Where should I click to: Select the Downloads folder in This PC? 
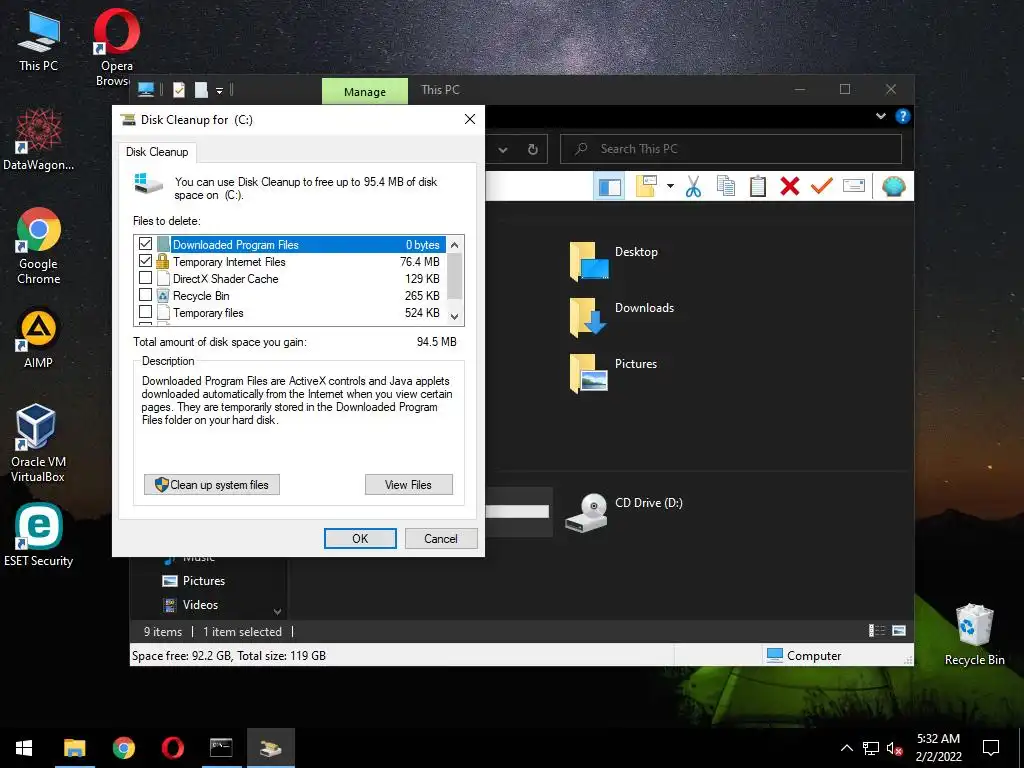coord(622,317)
